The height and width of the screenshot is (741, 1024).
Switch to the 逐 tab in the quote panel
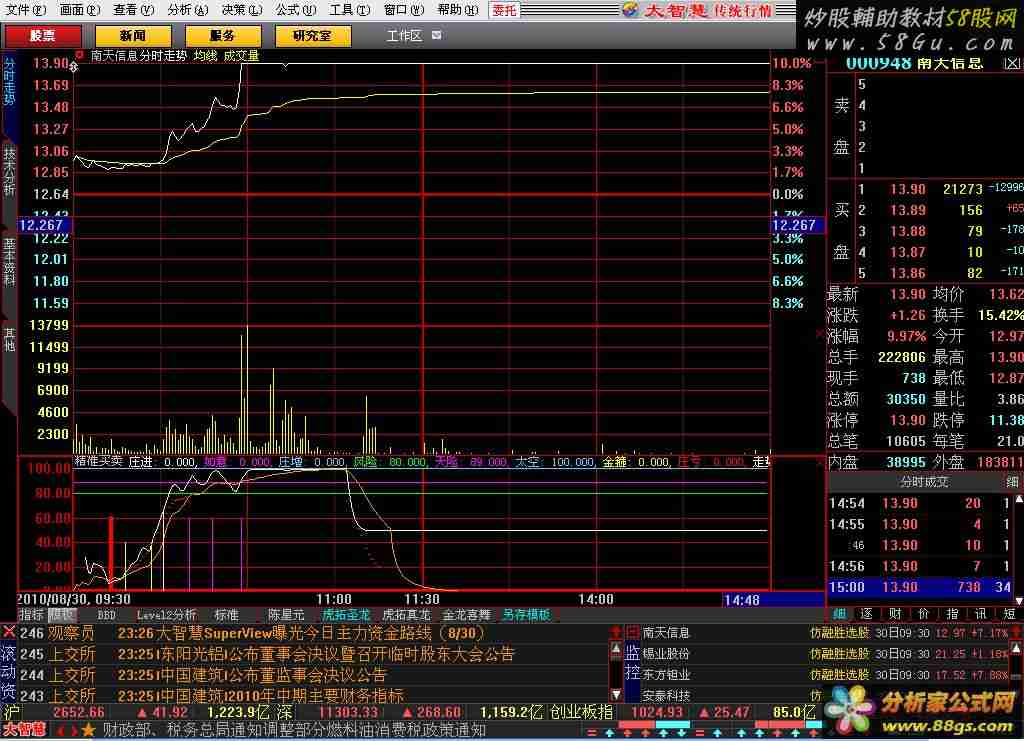pyautogui.click(x=867, y=613)
